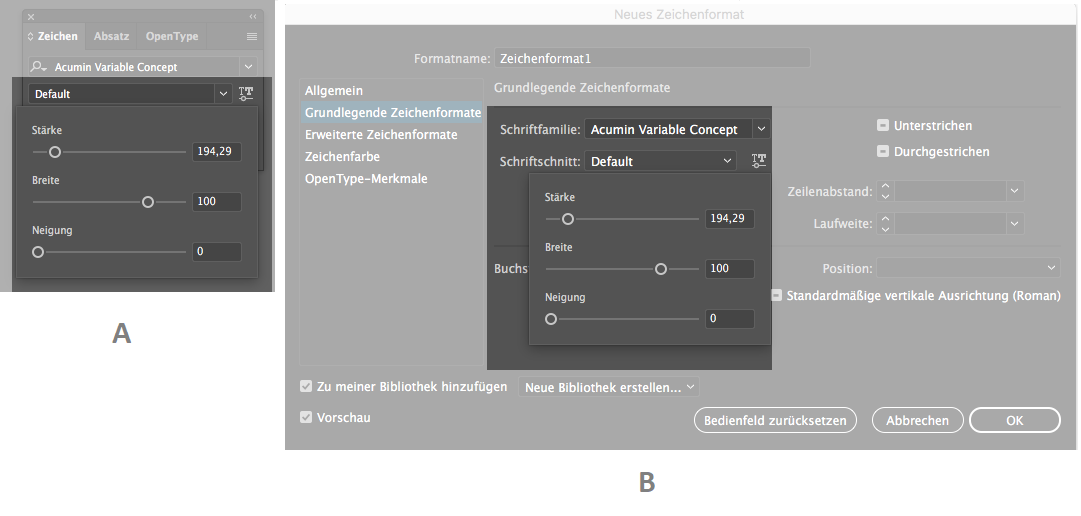The image size is (1081, 516).
Task: Select OpenType-Merkmale category
Action: [x=392, y=179]
